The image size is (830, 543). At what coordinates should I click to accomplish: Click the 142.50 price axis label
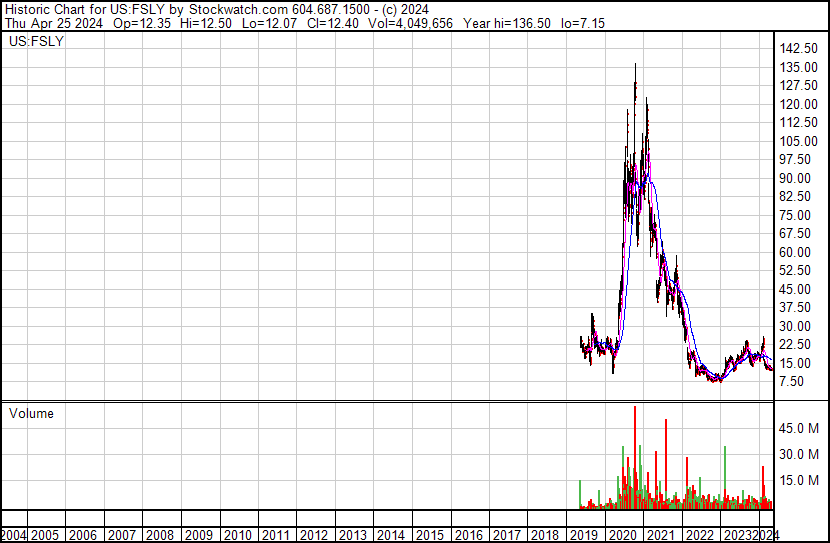(798, 48)
